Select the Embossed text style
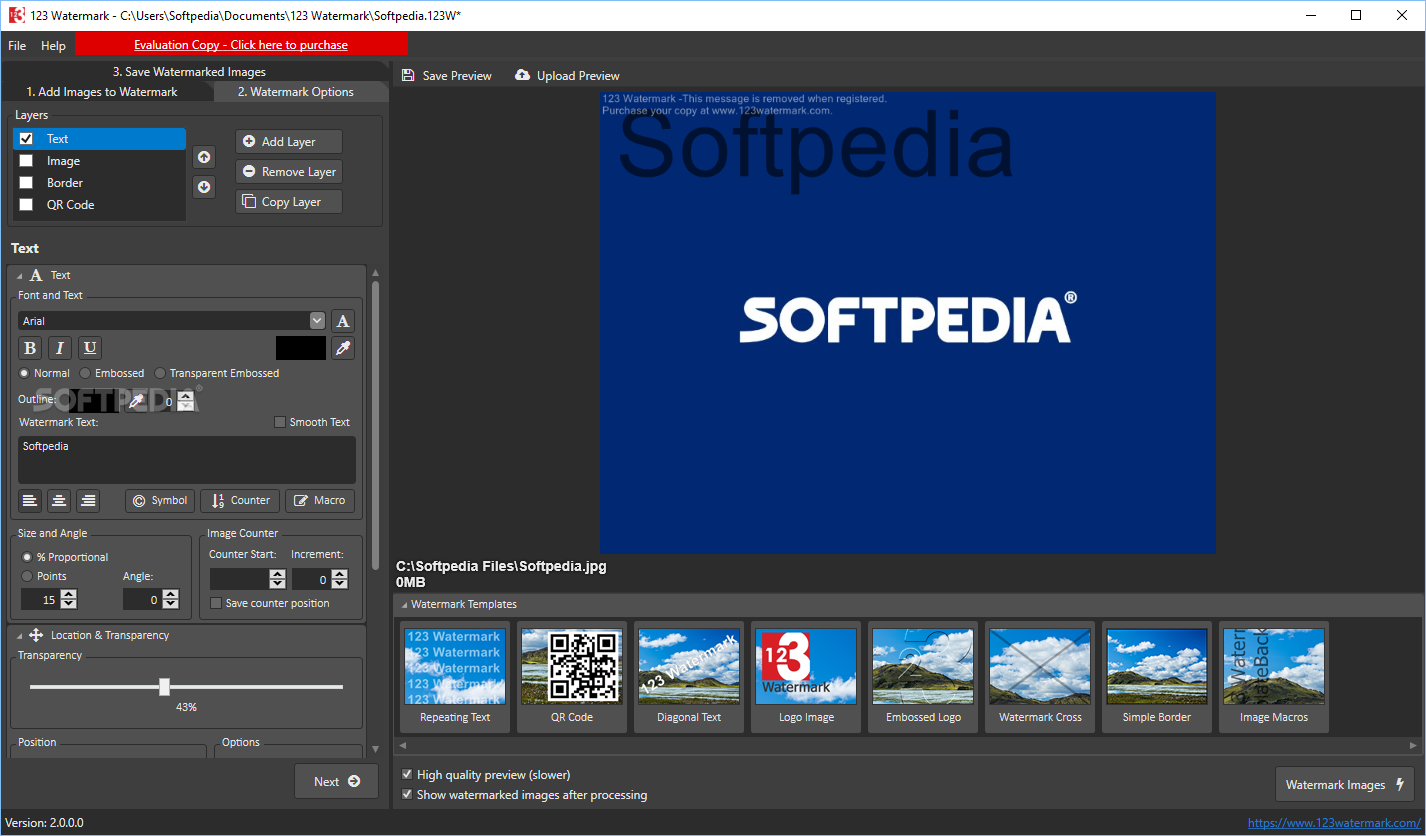 [x=86, y=373]
